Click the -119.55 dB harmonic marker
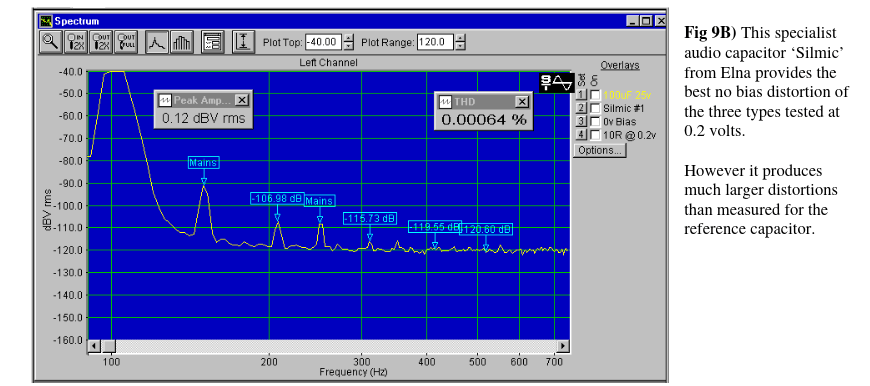870x386 pixels. coord(435,227)
